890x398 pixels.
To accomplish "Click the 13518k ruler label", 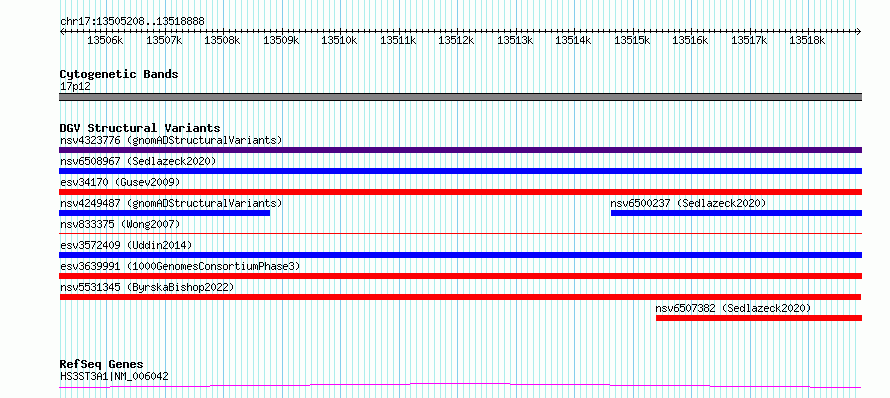I will point(808,40).
